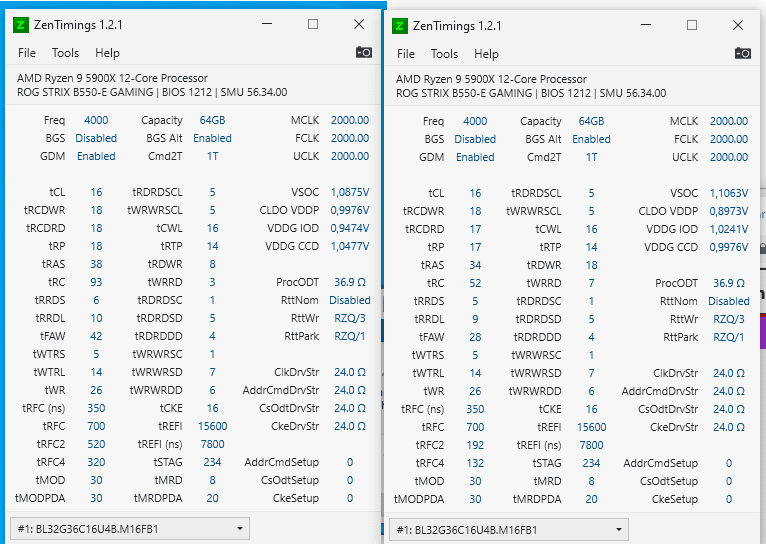Click tWRRD value 7 in right window
This screenshot has height=544, width=766.
pyautogui.click(x=592, y=283)
